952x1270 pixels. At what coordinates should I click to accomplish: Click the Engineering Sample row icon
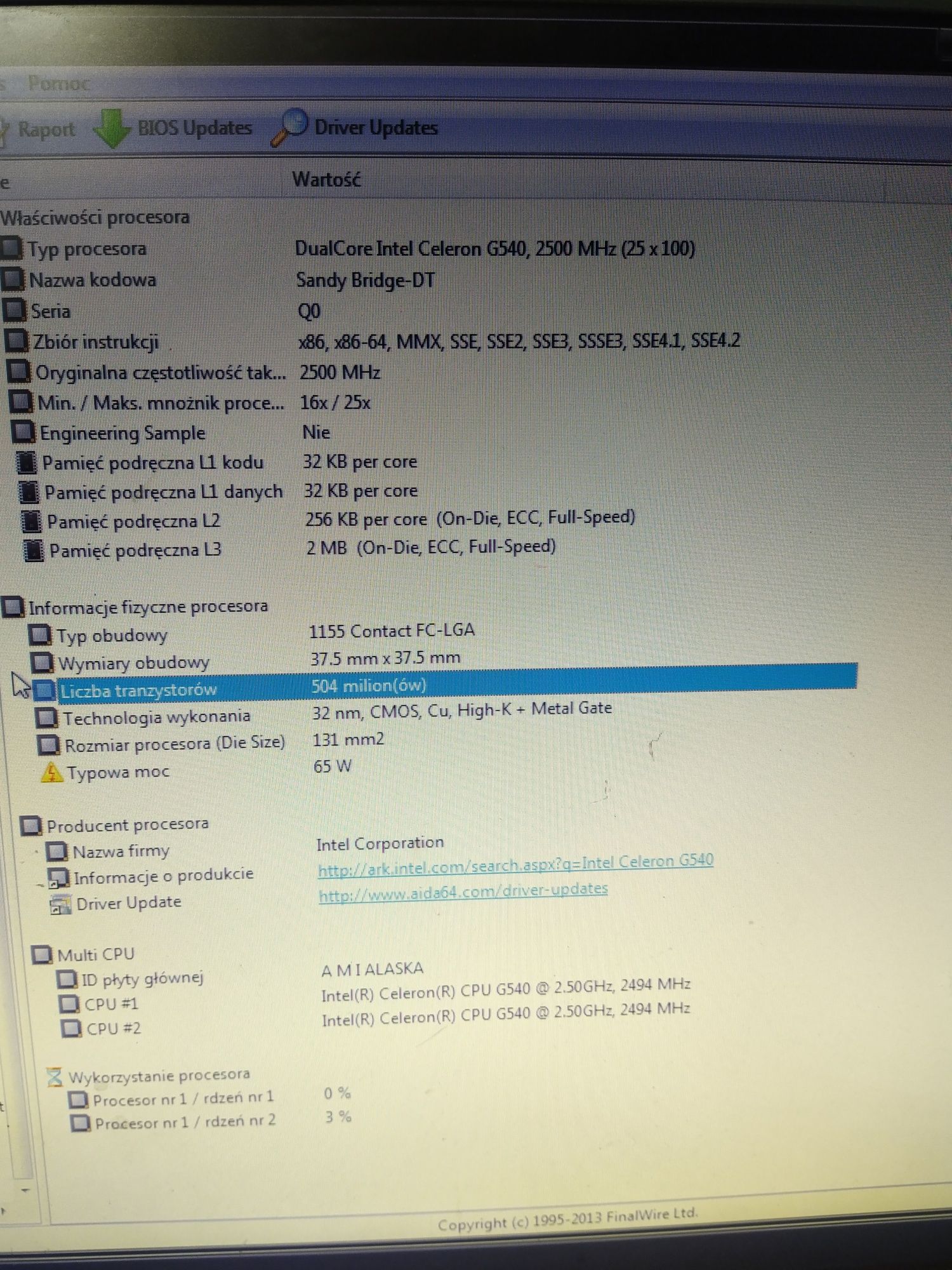[24, 432]
